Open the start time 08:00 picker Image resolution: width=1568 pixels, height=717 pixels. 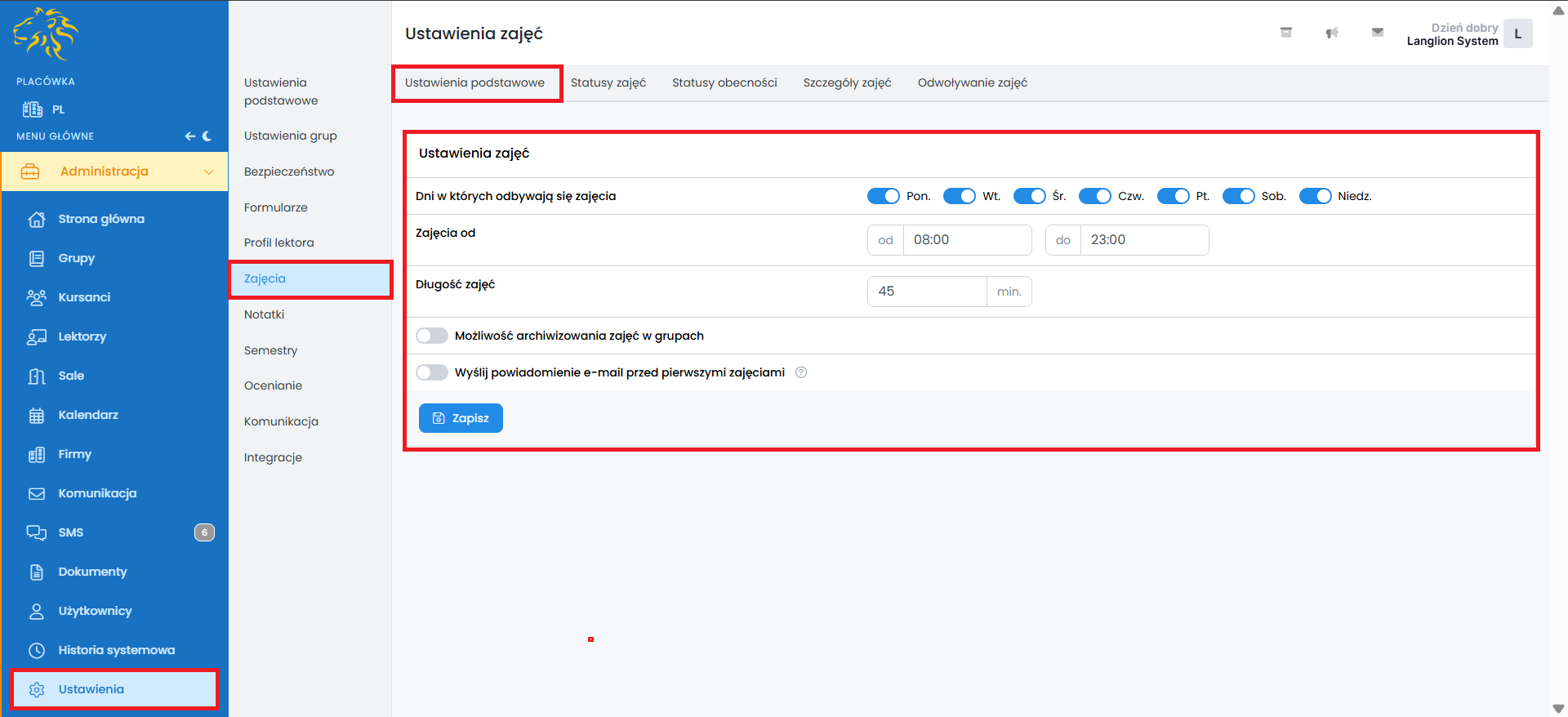point(967,240)
